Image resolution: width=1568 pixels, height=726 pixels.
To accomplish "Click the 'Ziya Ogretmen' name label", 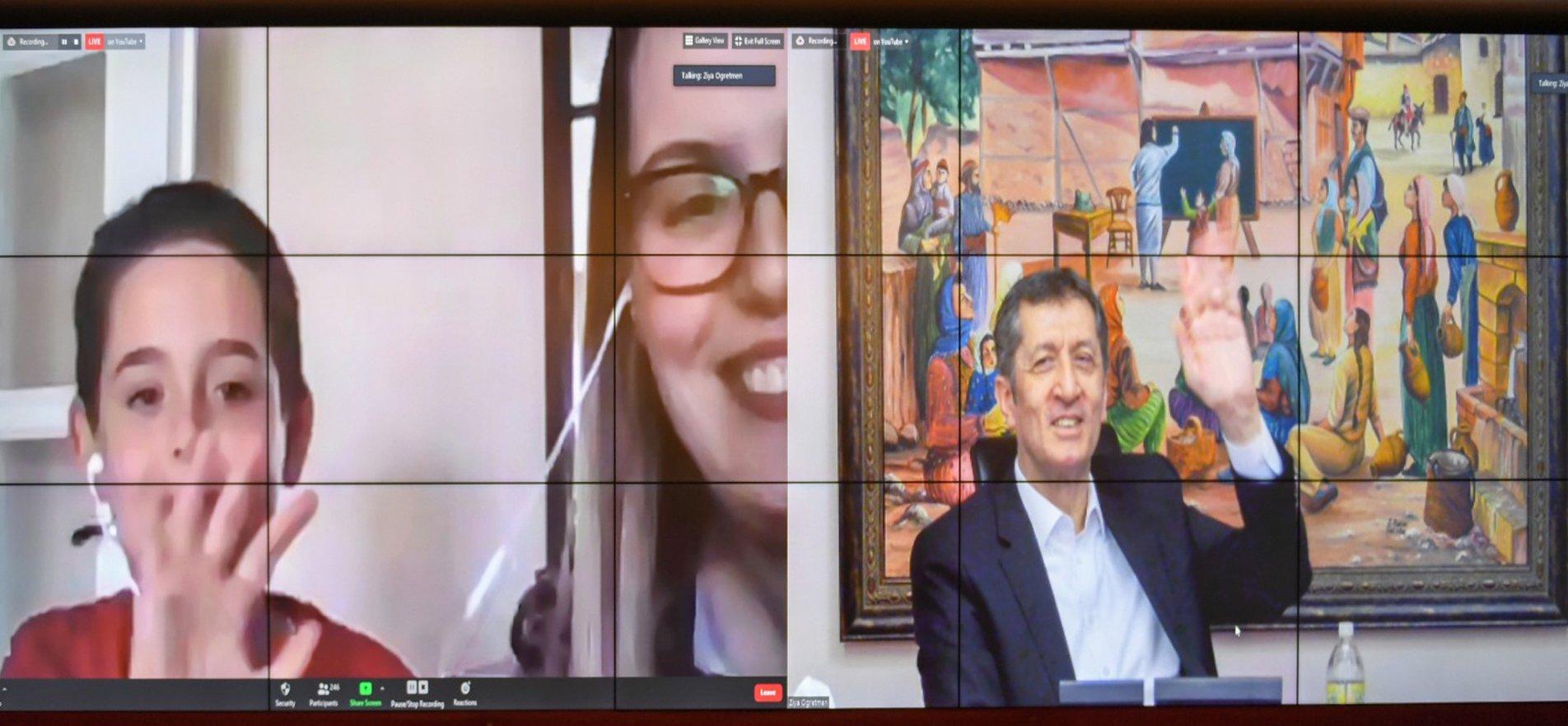I will coord(808,702).
